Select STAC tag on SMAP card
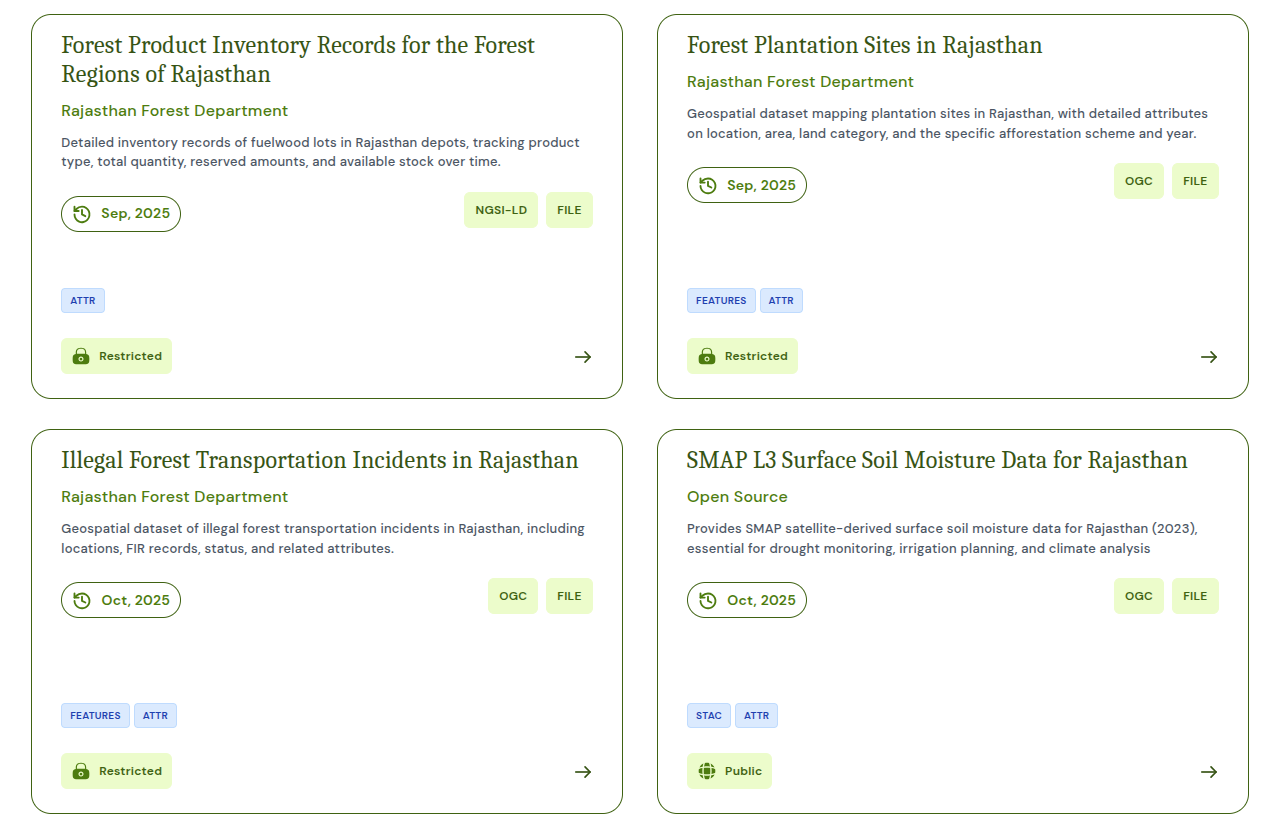 tap(709, 716)
